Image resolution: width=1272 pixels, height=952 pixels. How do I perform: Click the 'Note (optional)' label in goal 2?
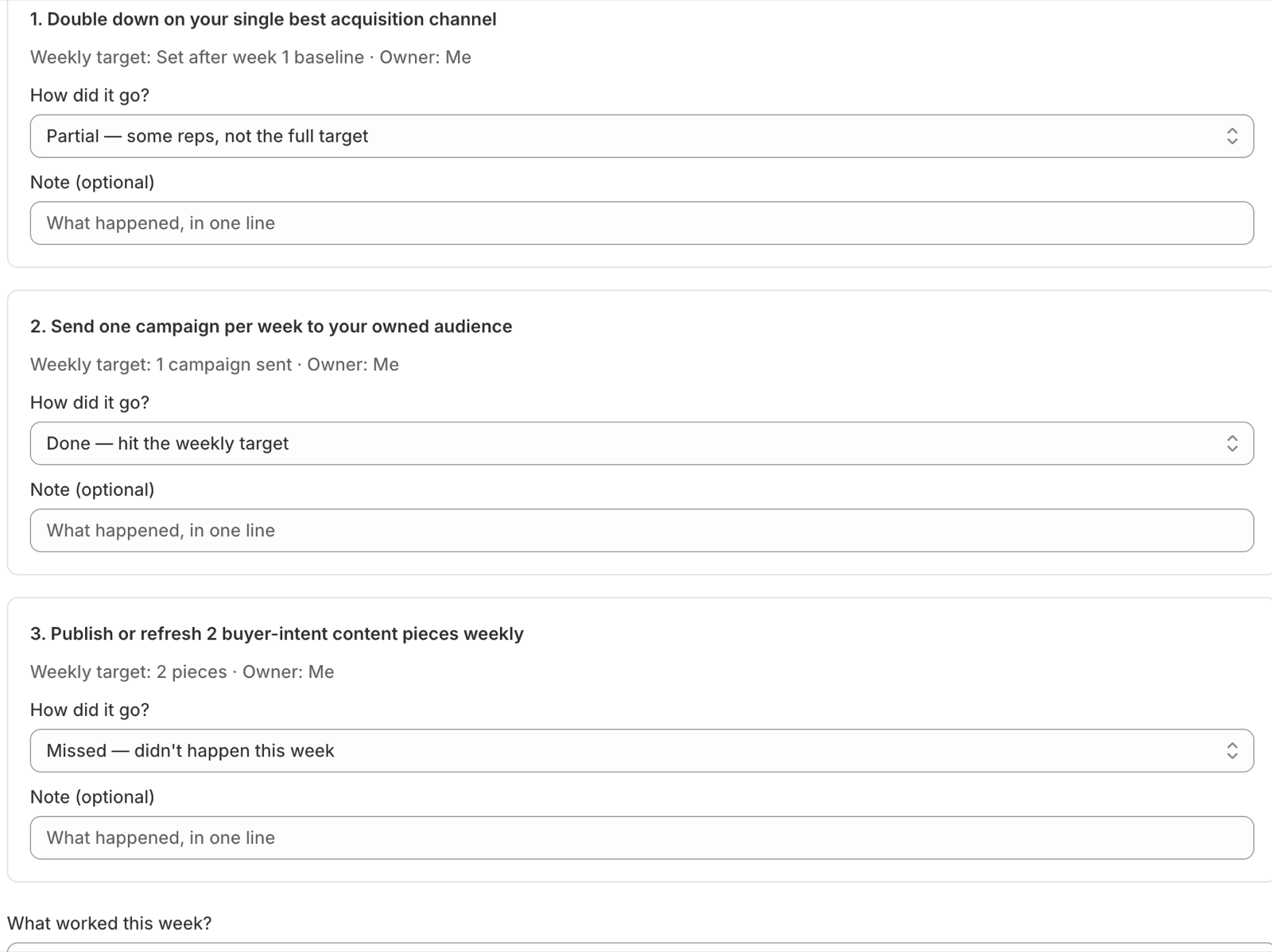pos(92,490)
